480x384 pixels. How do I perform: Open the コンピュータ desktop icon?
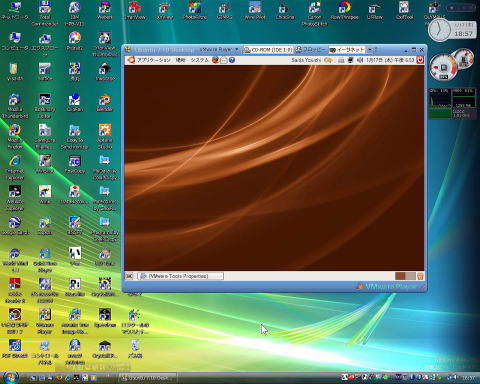pyautogui.click(x=15, y=41)
